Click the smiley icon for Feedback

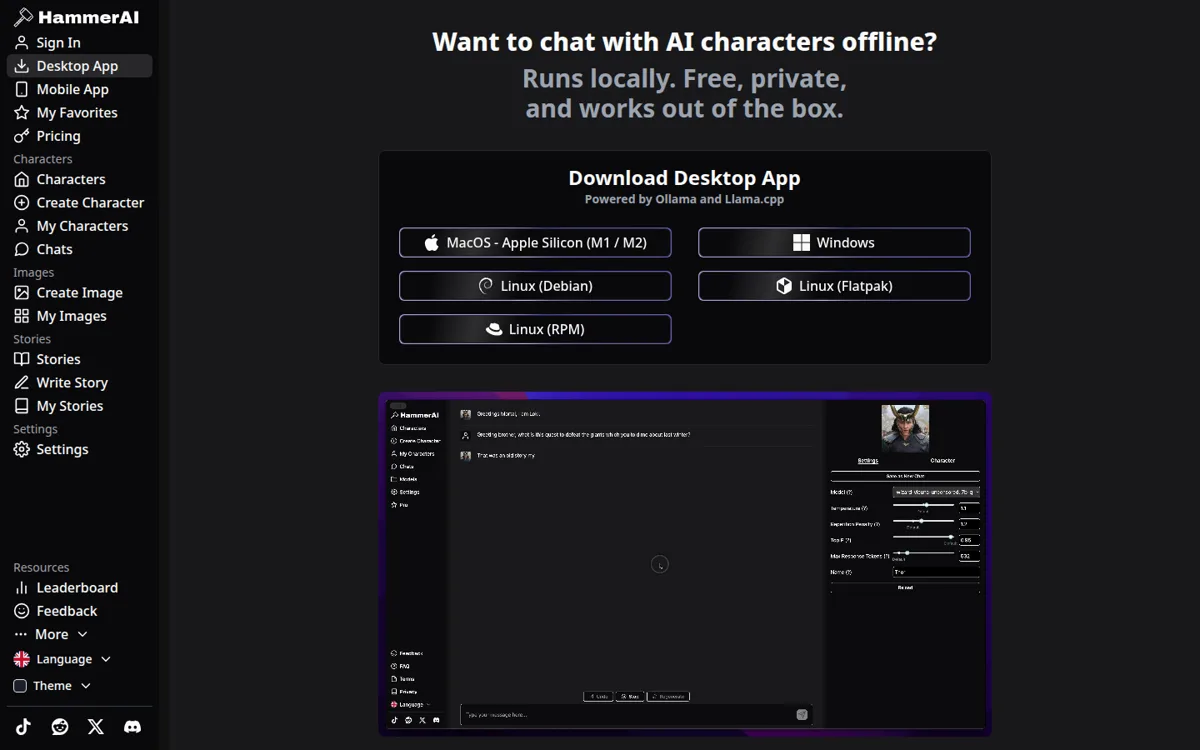[22, 611]
